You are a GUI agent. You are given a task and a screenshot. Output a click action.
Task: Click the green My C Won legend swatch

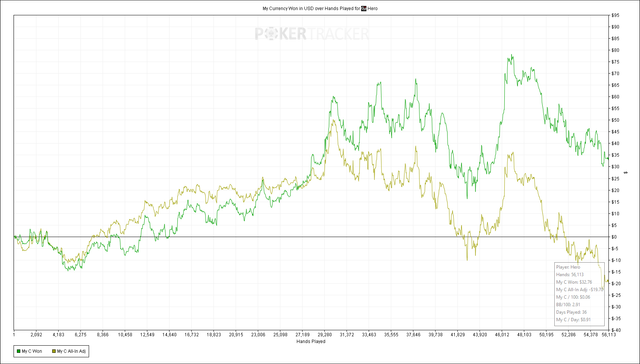[18, 351]
